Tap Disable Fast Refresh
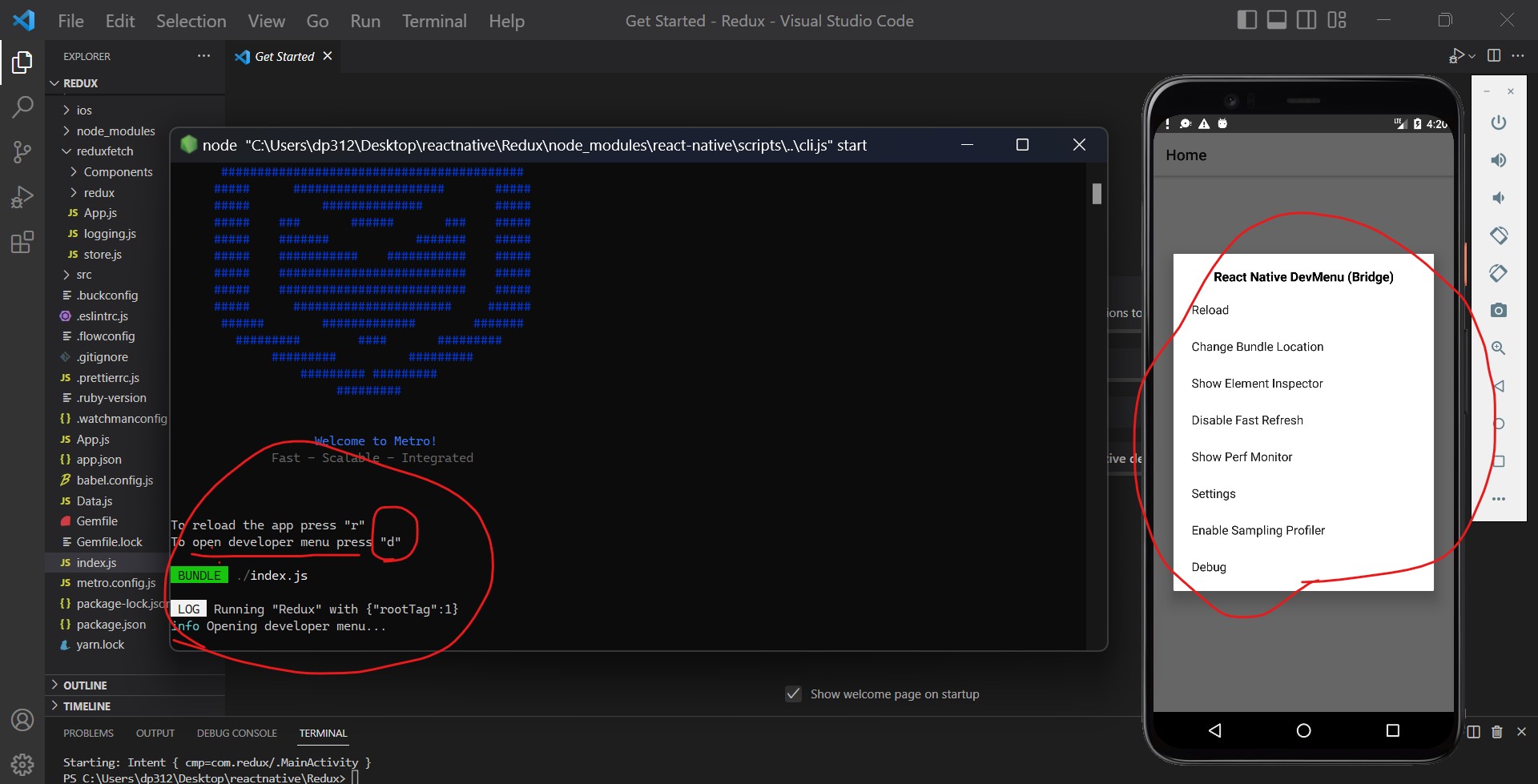Image resolution: width=1538 pixels, height=784 pixels. 1246,420
